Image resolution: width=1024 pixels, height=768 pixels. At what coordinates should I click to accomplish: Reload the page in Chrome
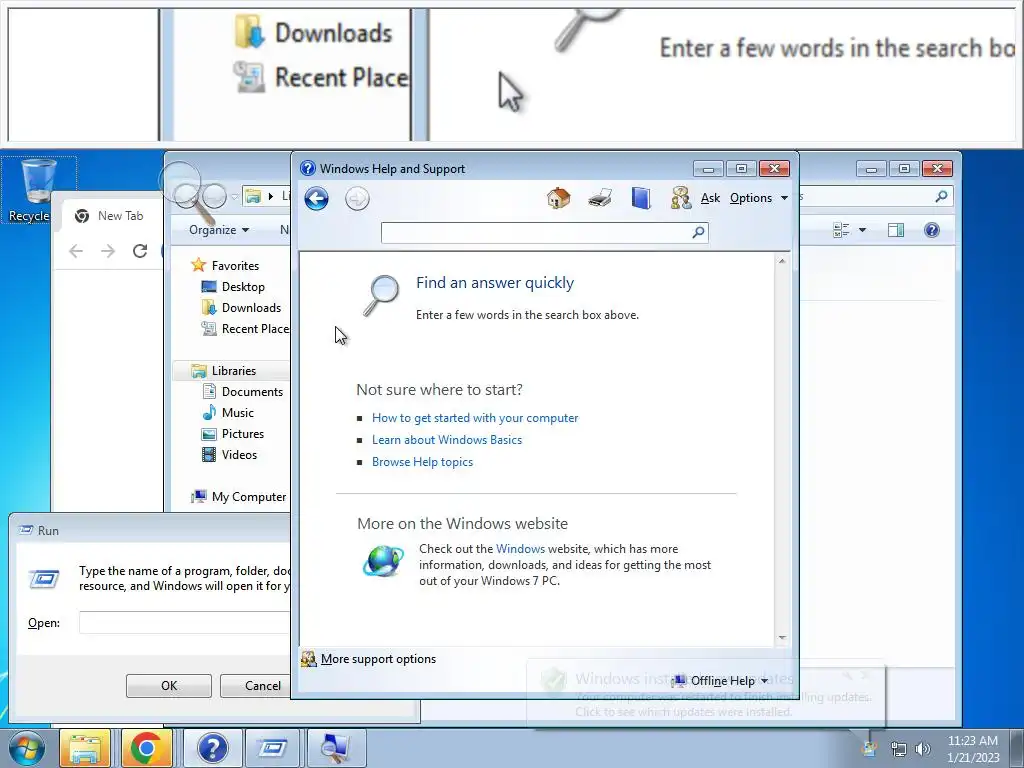140,251
